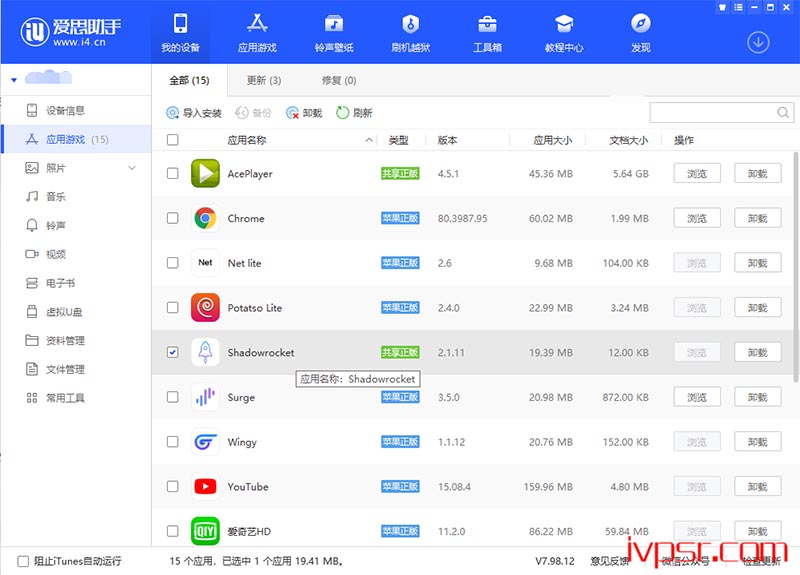Select 铃声 in sidebar
Screen dimensions: 800x575
(76, 225)
